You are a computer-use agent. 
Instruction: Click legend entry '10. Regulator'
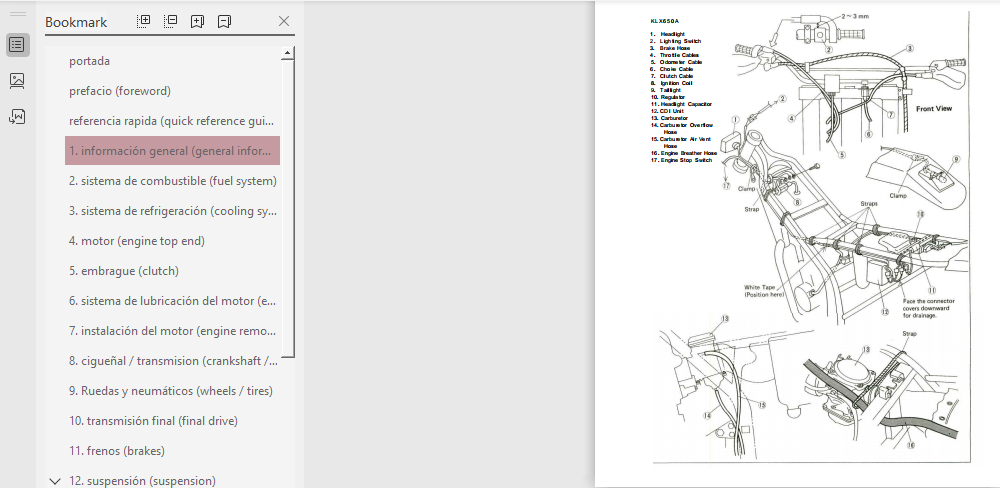[x=668, y=97]
